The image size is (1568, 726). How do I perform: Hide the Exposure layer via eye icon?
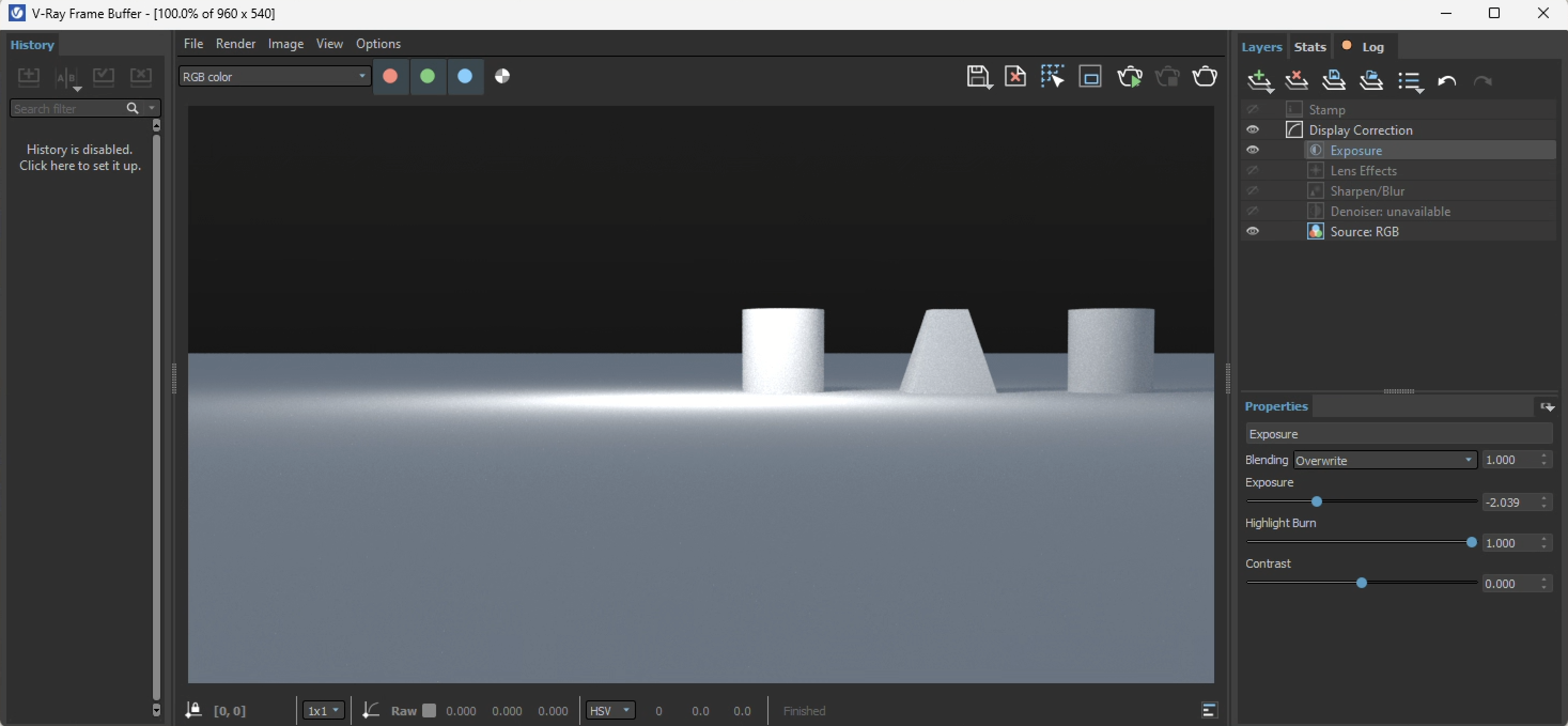point(1252,150)
